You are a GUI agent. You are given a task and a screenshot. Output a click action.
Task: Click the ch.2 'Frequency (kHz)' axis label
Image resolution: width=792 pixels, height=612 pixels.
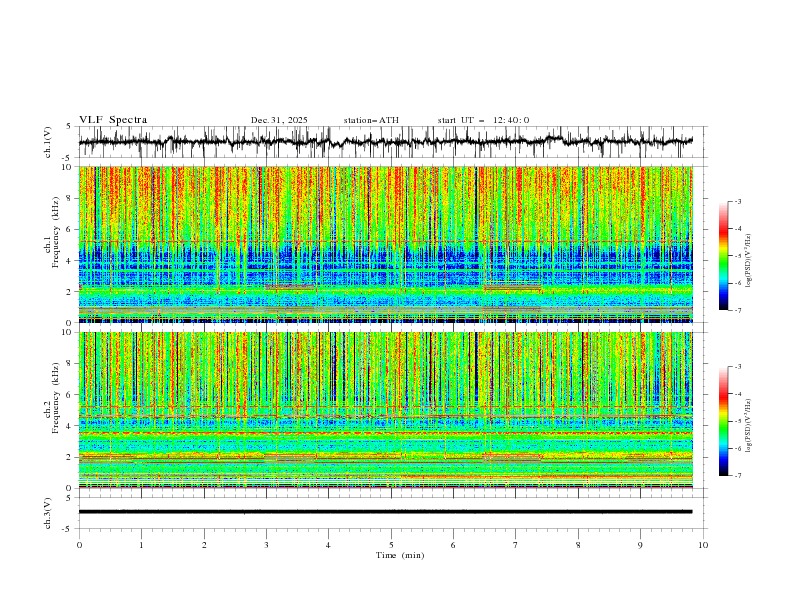coord(56,398)
